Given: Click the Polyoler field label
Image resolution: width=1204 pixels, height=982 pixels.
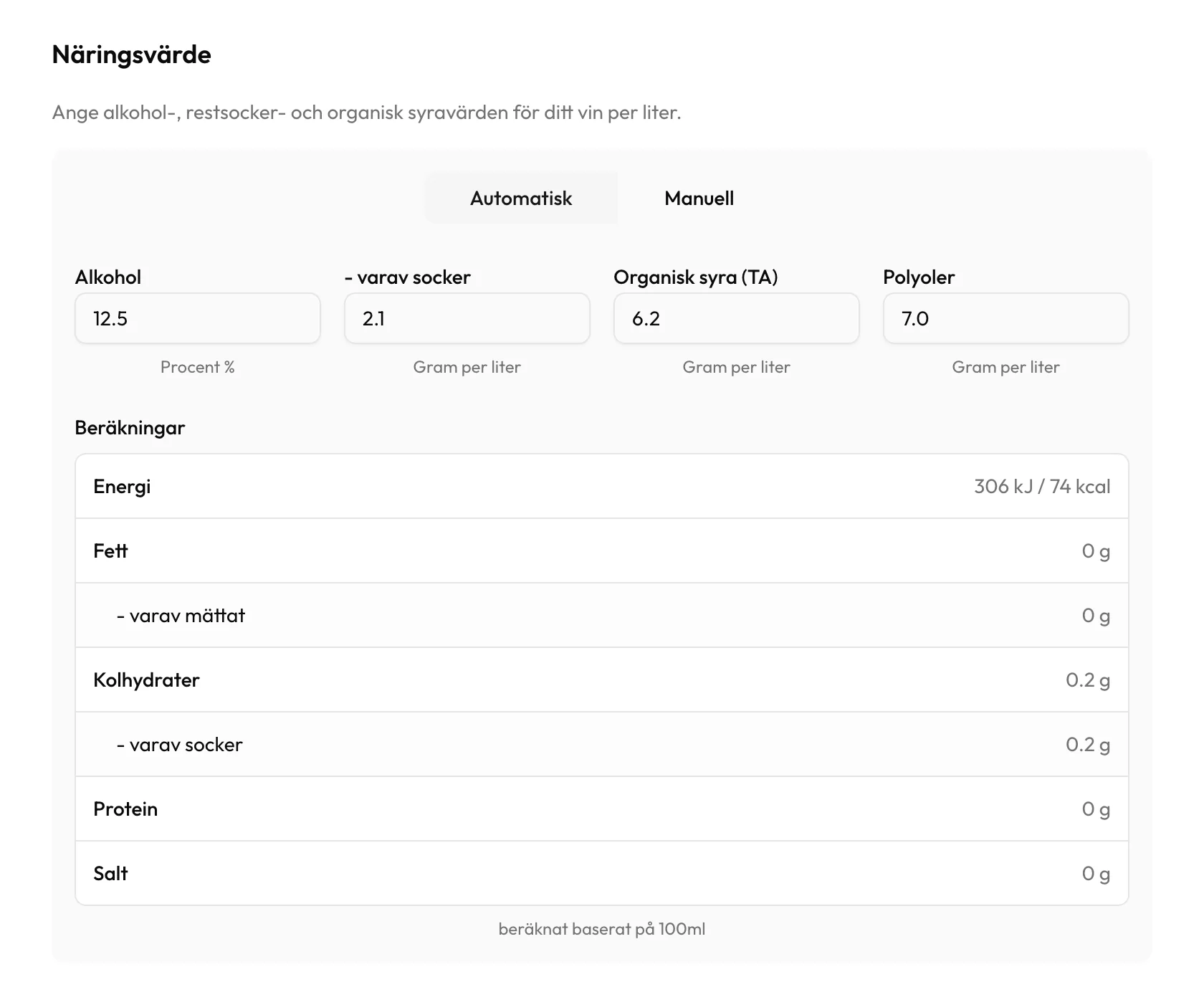Looking at the screenshot, I should [919, 277].
